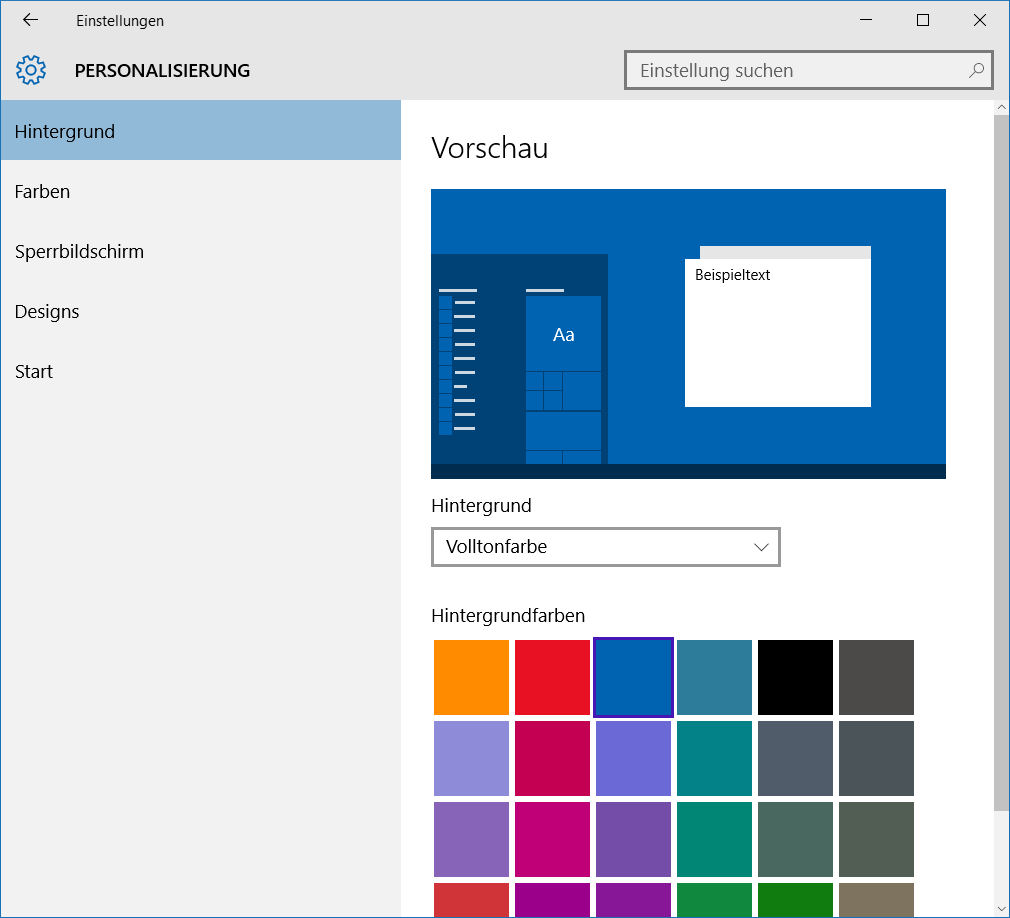Pick the orange background color

point(471,677)
